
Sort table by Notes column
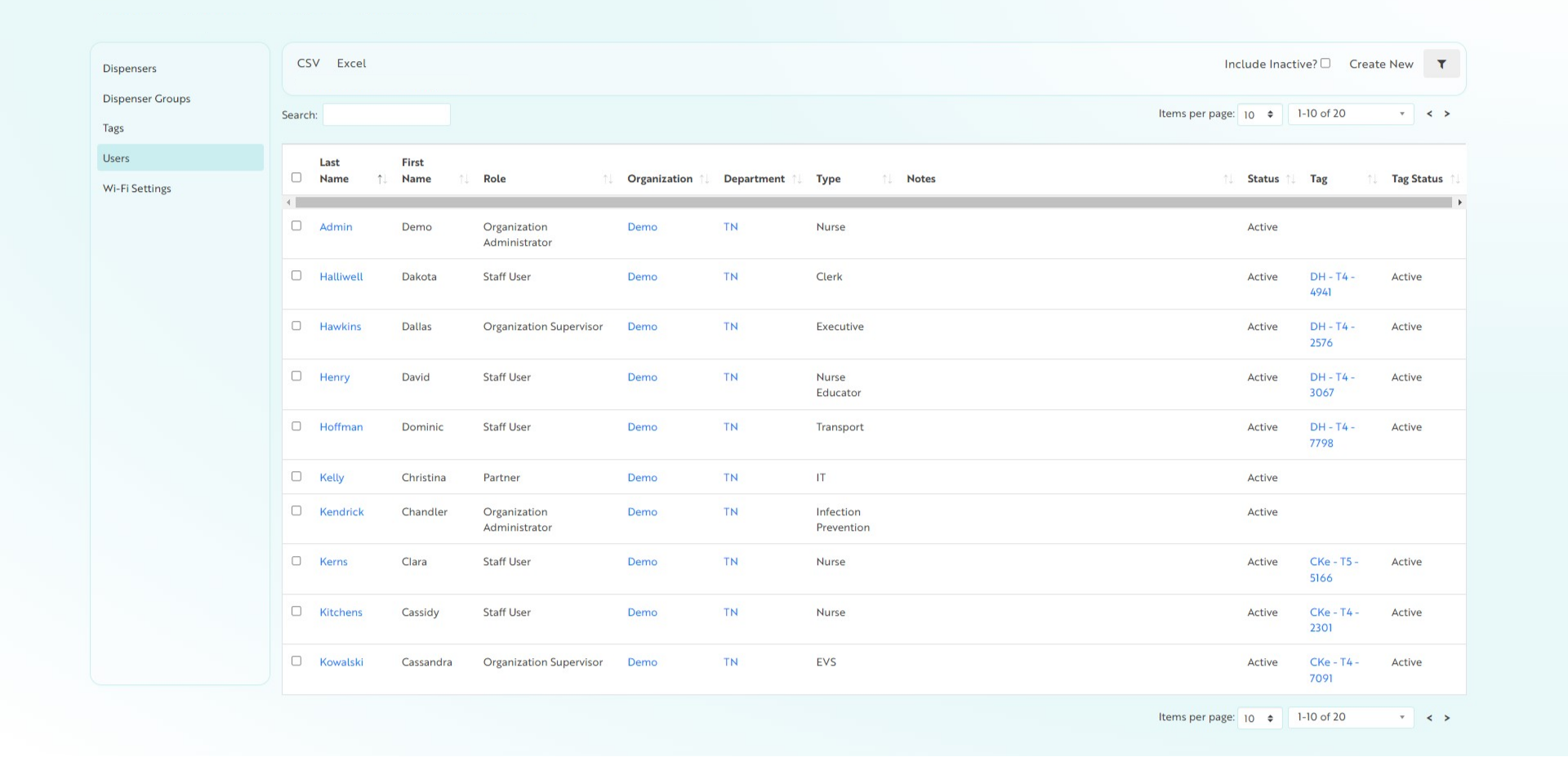1228,179
